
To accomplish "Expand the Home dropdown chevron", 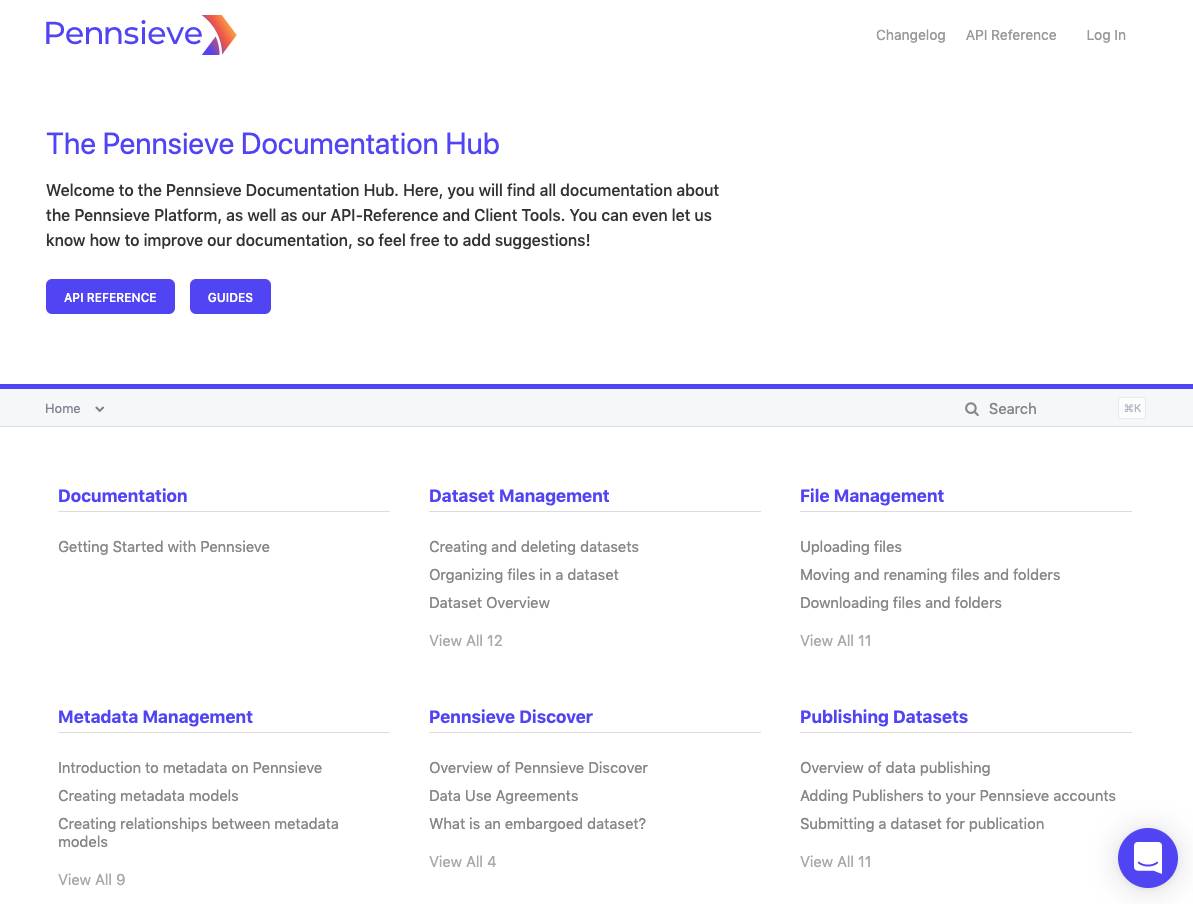I will [100, 409].
